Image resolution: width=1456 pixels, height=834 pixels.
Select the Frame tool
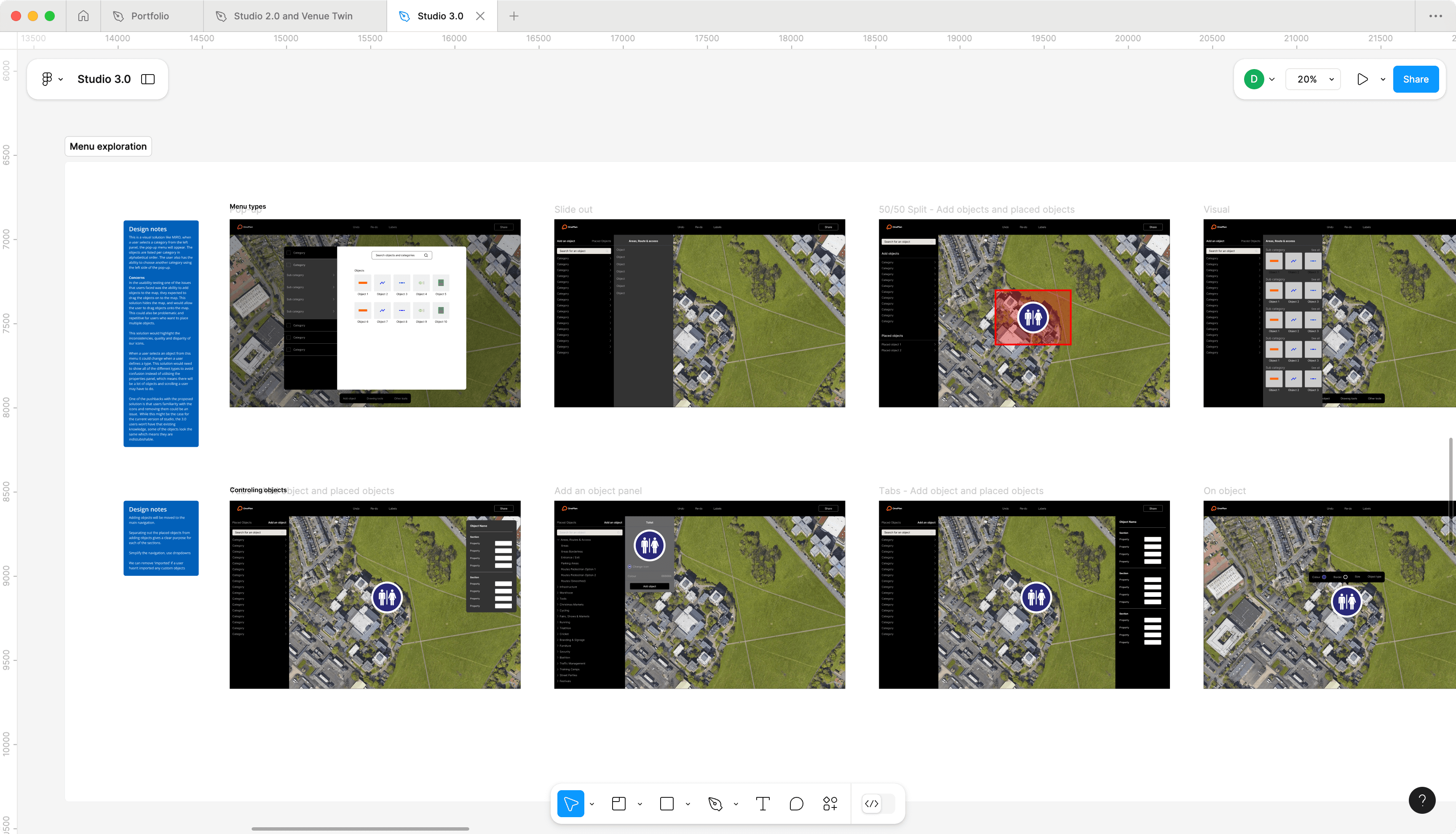click(618, 804)
